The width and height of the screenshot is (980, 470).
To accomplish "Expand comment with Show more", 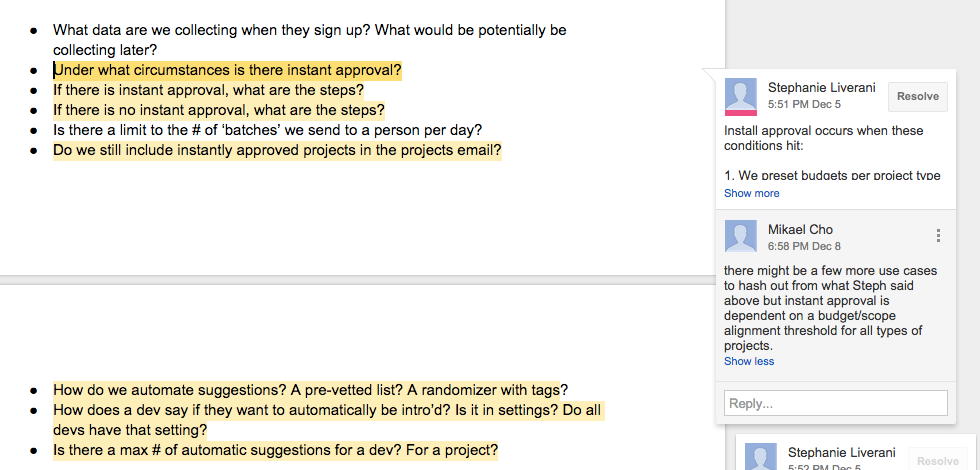I will click(751, 193).
